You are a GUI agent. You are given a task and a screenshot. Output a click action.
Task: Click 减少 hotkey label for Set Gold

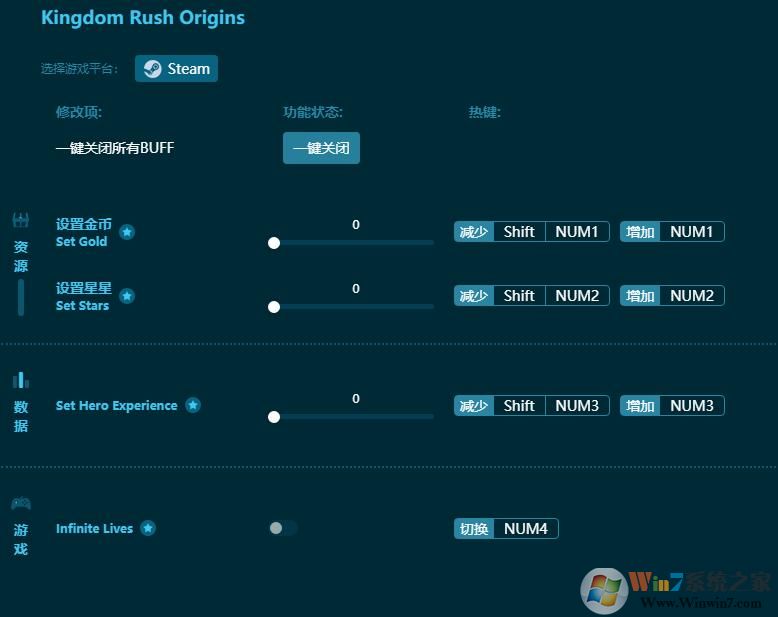coord(474,232)
